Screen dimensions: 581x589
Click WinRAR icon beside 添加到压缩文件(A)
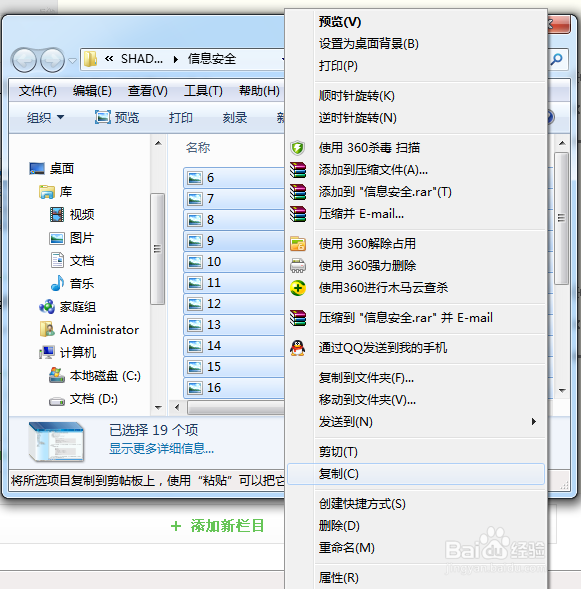(298, 170)
